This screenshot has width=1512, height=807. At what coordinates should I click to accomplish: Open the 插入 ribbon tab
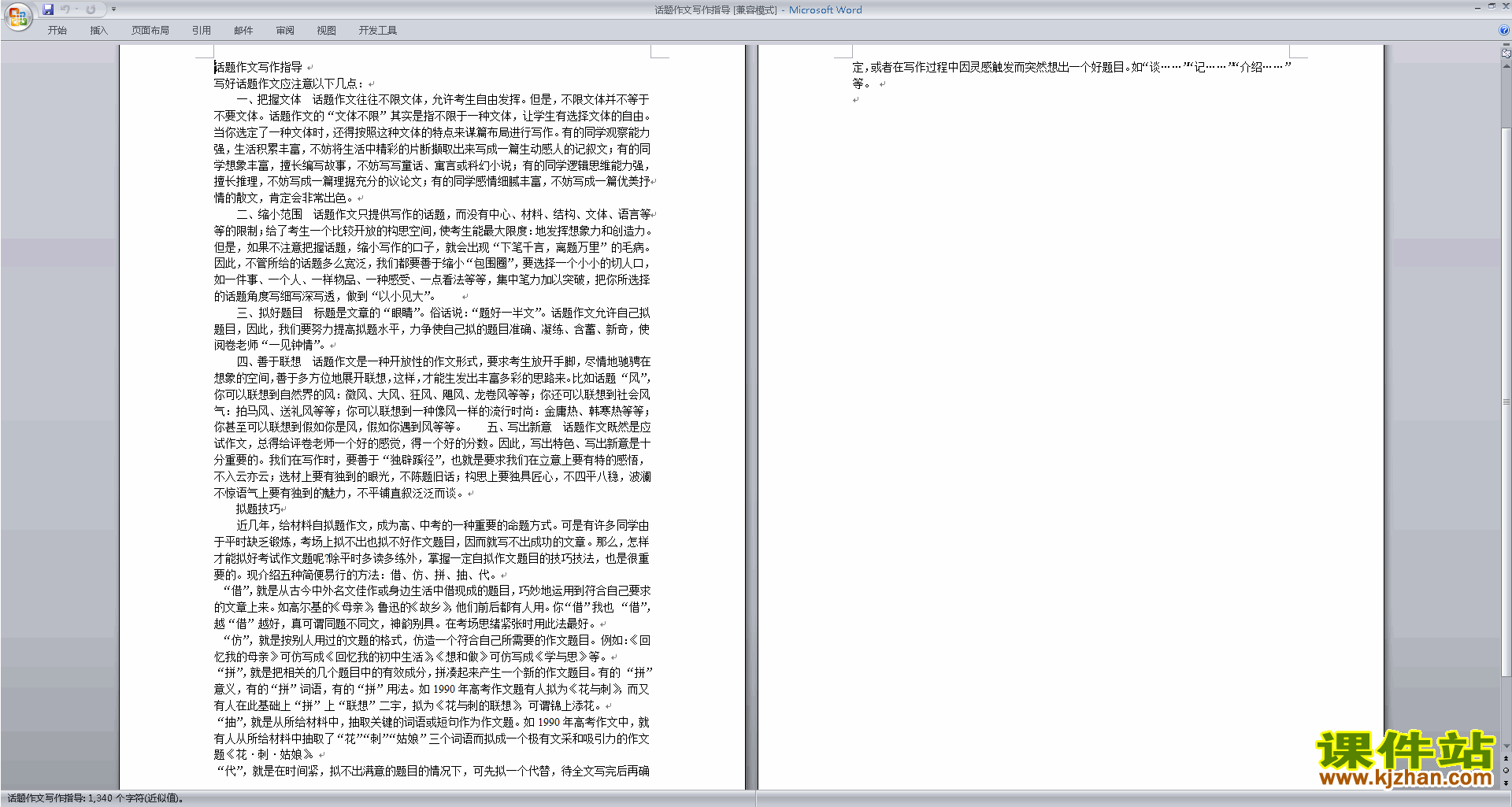coord(98,31)
